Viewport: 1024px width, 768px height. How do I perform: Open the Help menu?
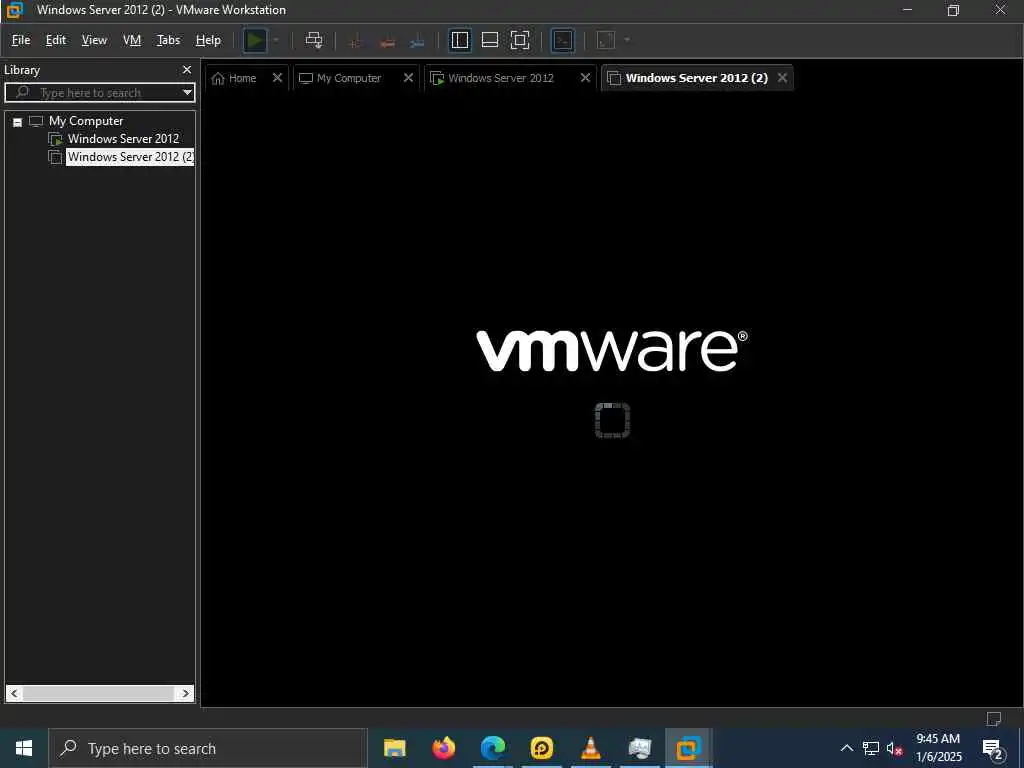click(x=208, y=40)
